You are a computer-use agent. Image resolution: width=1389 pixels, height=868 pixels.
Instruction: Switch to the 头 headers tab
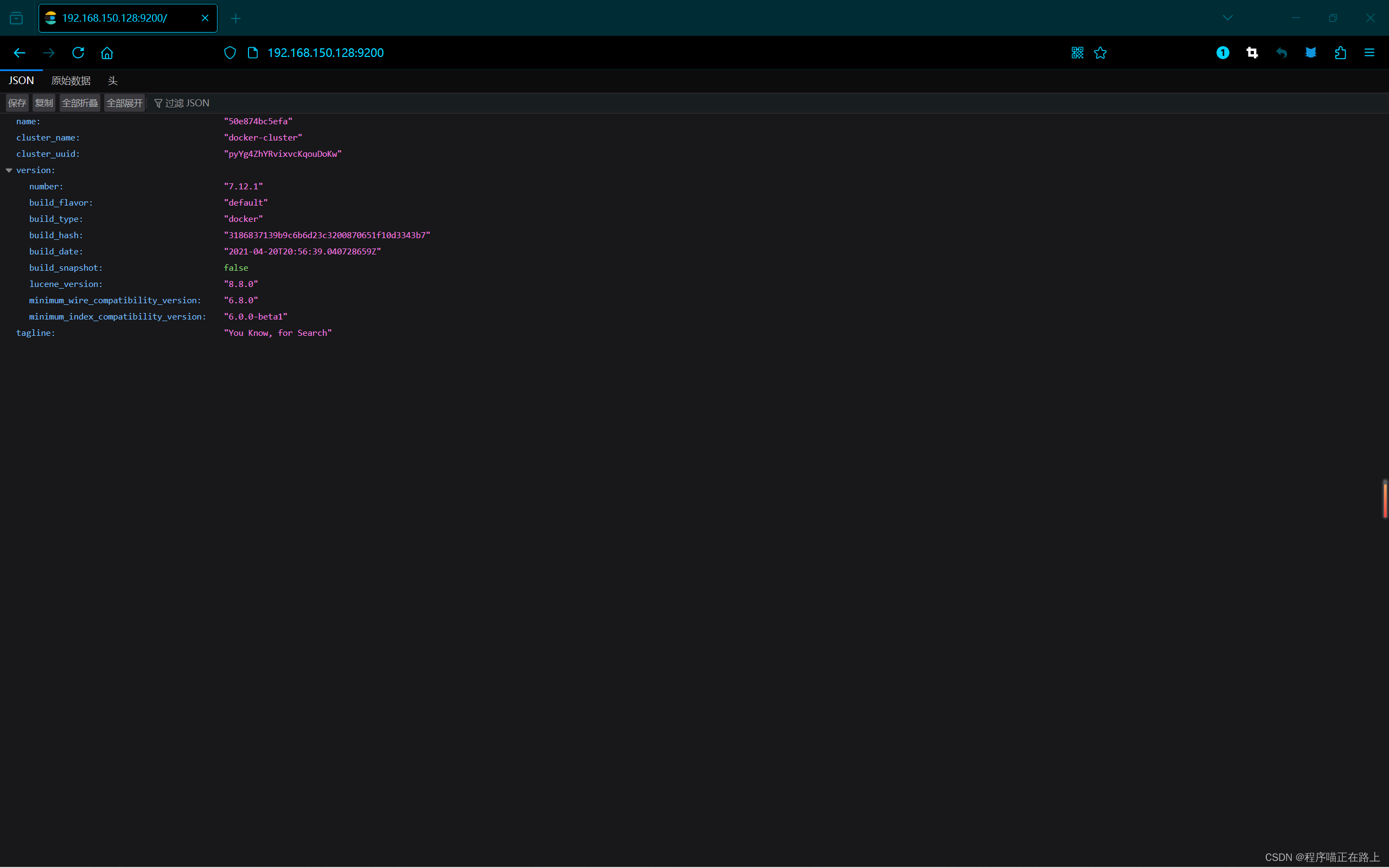pos(112,81)
